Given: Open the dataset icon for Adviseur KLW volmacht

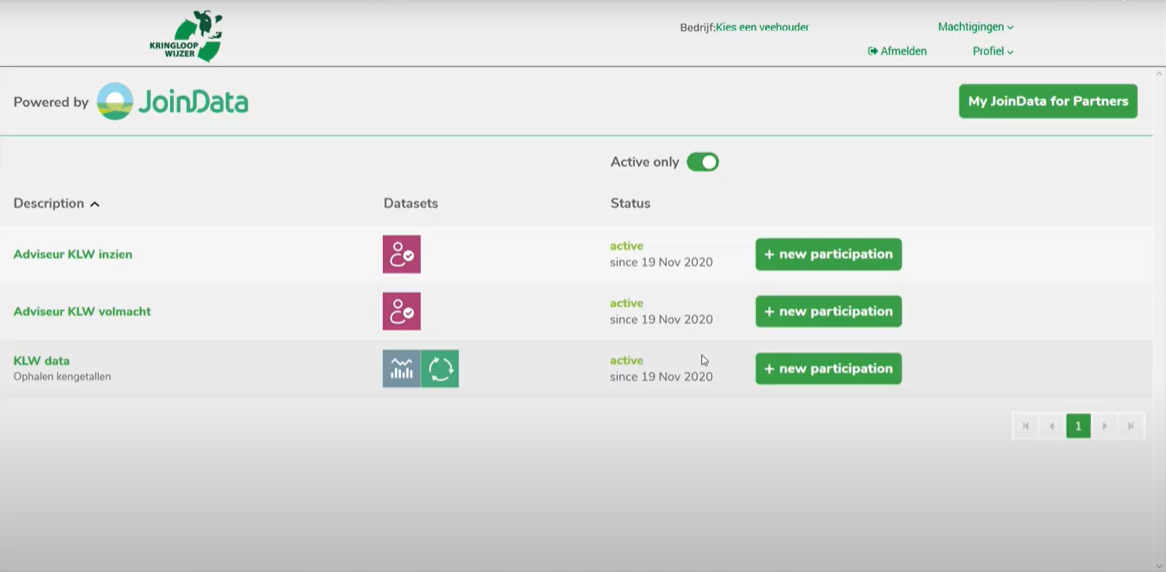Looking at the screenshot, I should pos(402,311).
